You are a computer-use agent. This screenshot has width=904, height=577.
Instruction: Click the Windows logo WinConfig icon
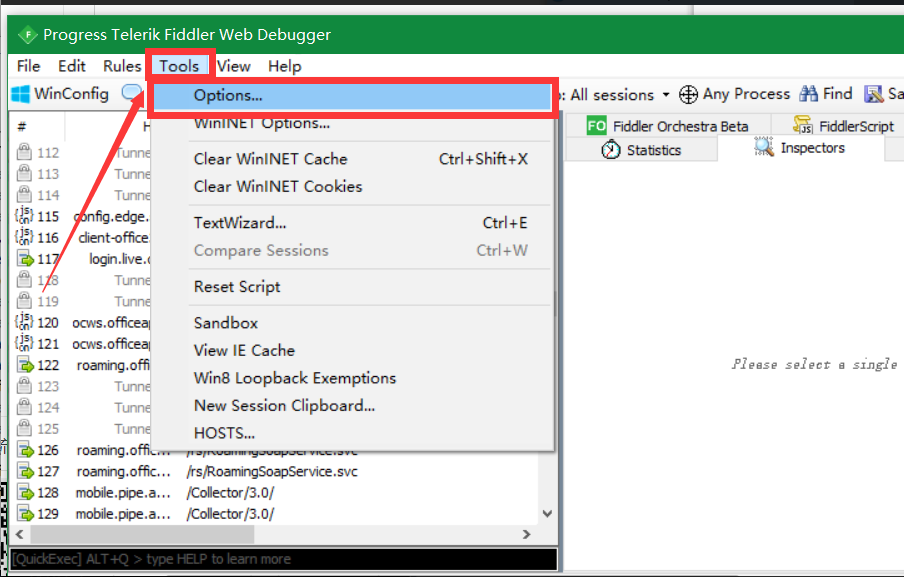tap(20, 94)
